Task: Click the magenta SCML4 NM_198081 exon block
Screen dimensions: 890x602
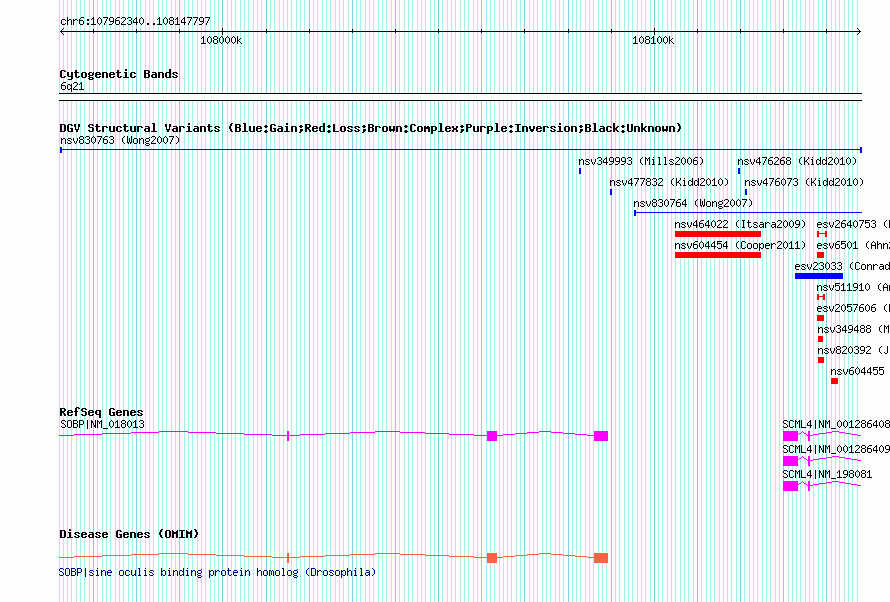Action: (x=790, y=486)
